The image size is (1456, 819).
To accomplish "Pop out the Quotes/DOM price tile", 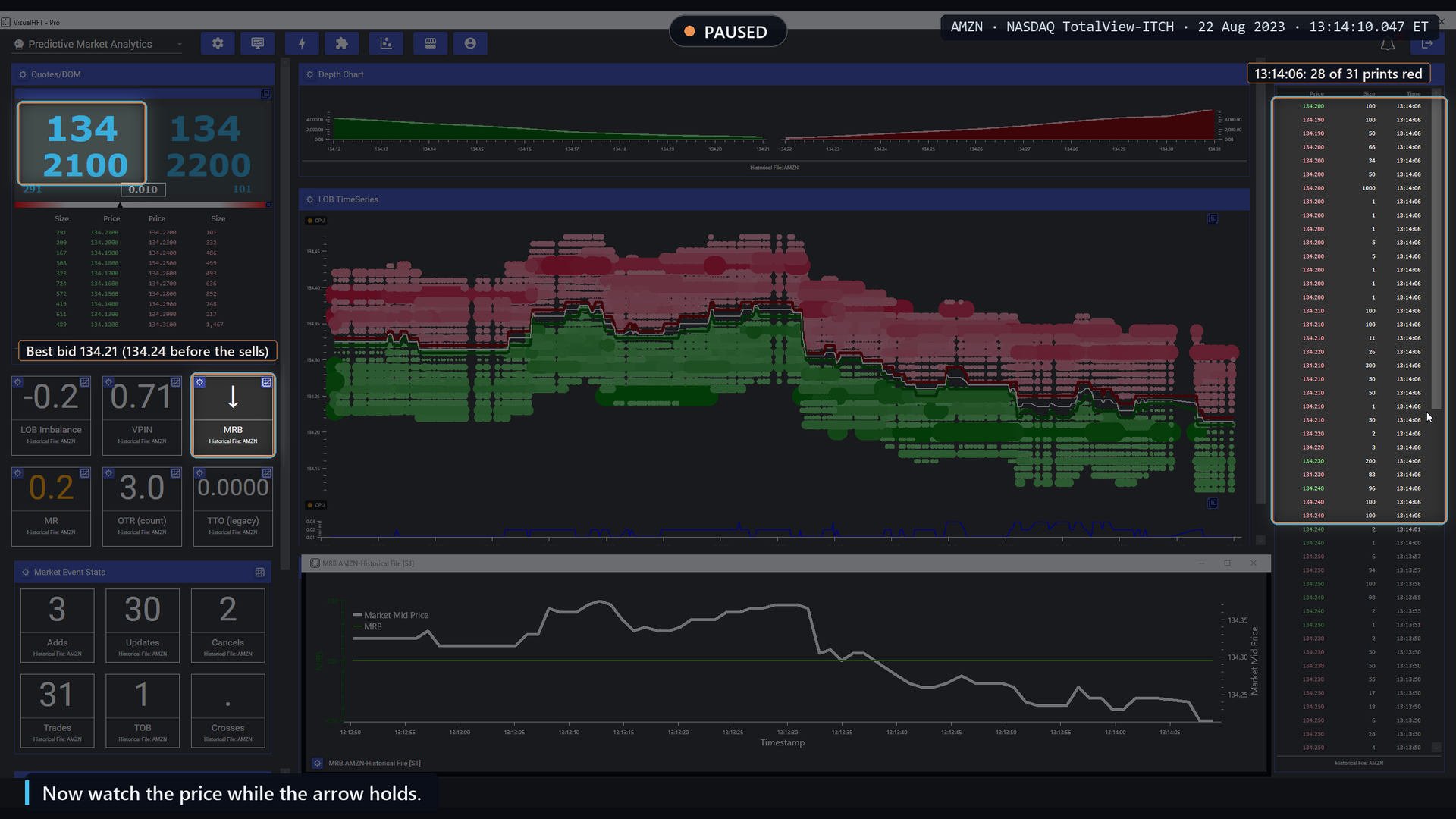I will [265, 94].
